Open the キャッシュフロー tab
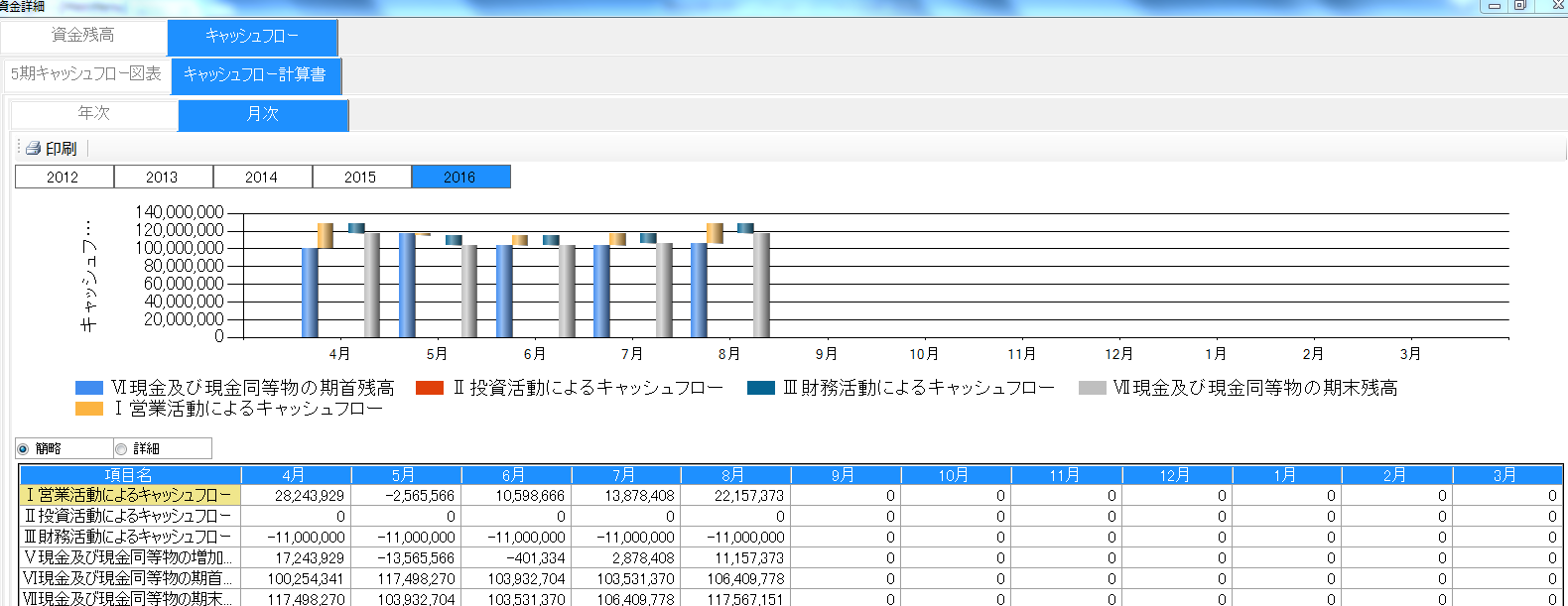The image size is (1568, 606). click(x=252, y=37)
